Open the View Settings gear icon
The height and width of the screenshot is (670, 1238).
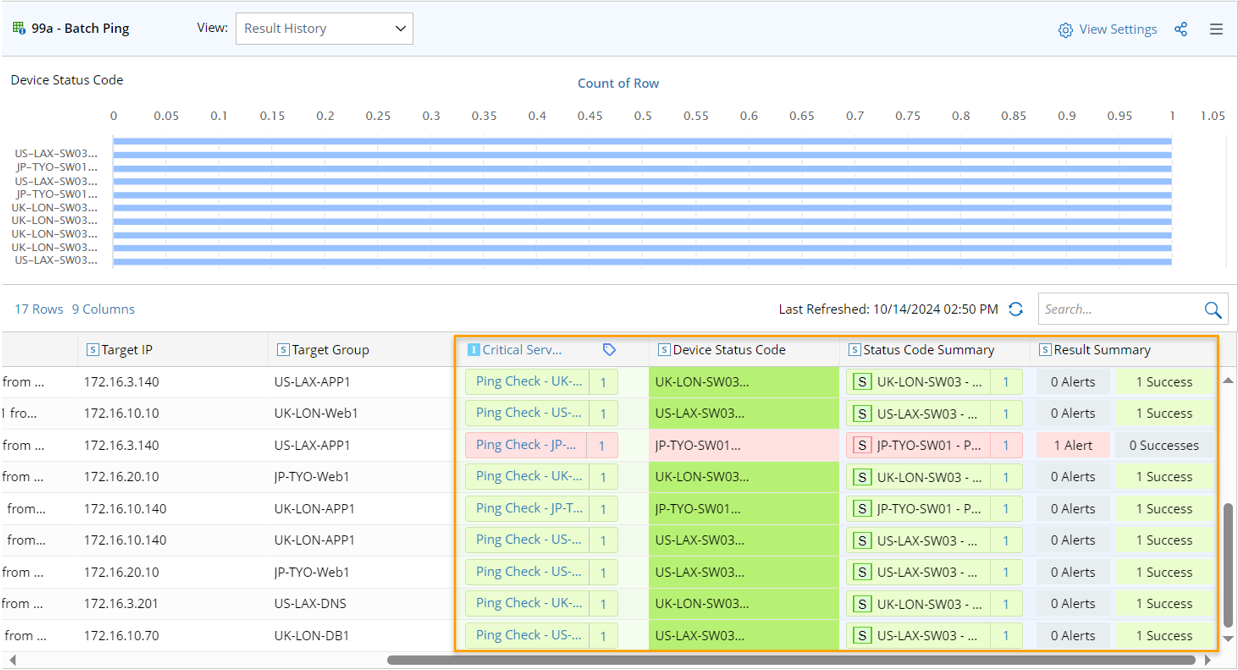coord(1064,29)
